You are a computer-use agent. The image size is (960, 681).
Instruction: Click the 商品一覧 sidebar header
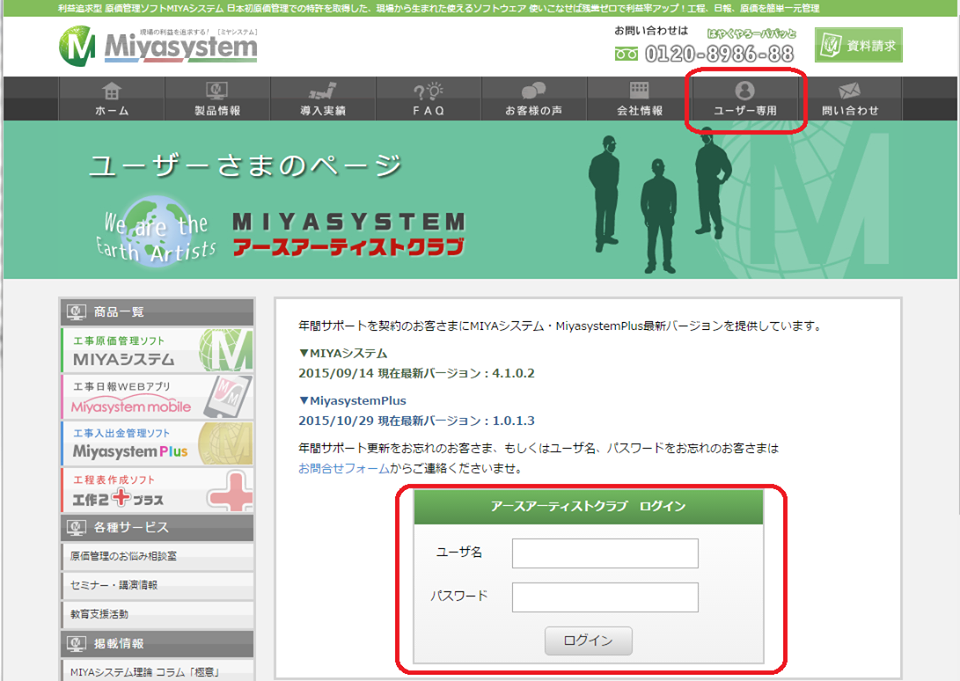coord(157,312)
